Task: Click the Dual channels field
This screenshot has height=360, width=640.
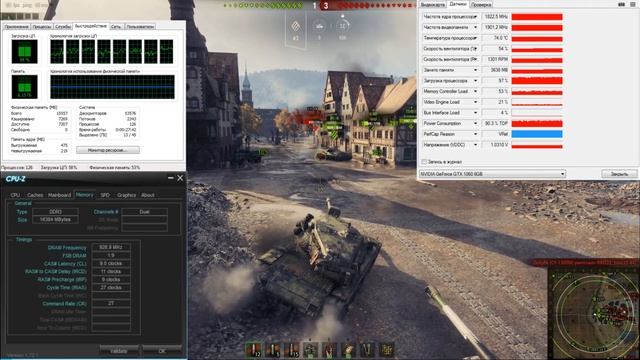Action: [x=144, y=212]
